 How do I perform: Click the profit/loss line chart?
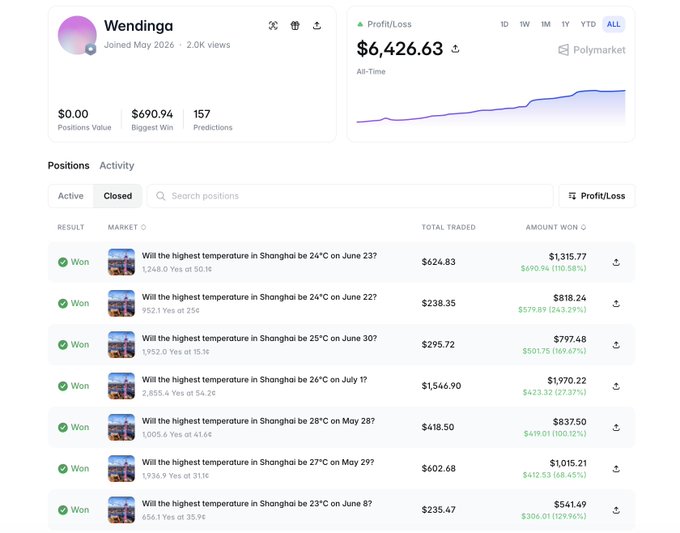tap(491, 107)
